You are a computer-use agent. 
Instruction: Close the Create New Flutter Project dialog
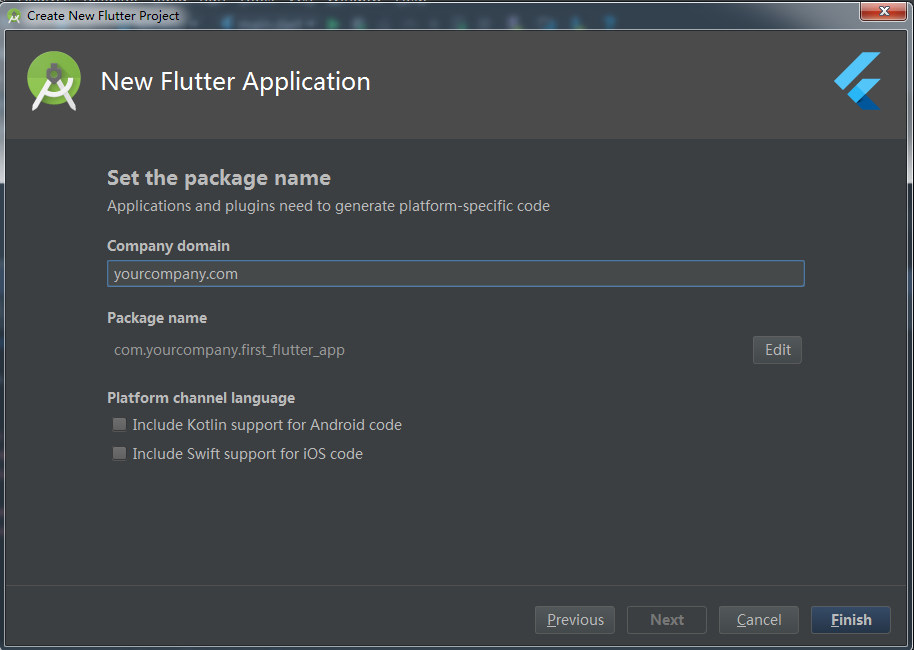click(x=884, y=11)
